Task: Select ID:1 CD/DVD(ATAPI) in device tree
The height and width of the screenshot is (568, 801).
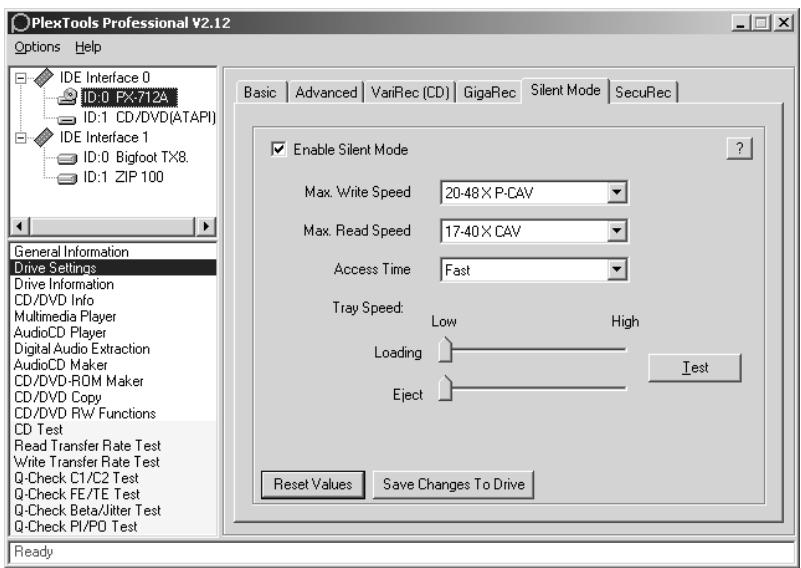Action: pos(149,117)
